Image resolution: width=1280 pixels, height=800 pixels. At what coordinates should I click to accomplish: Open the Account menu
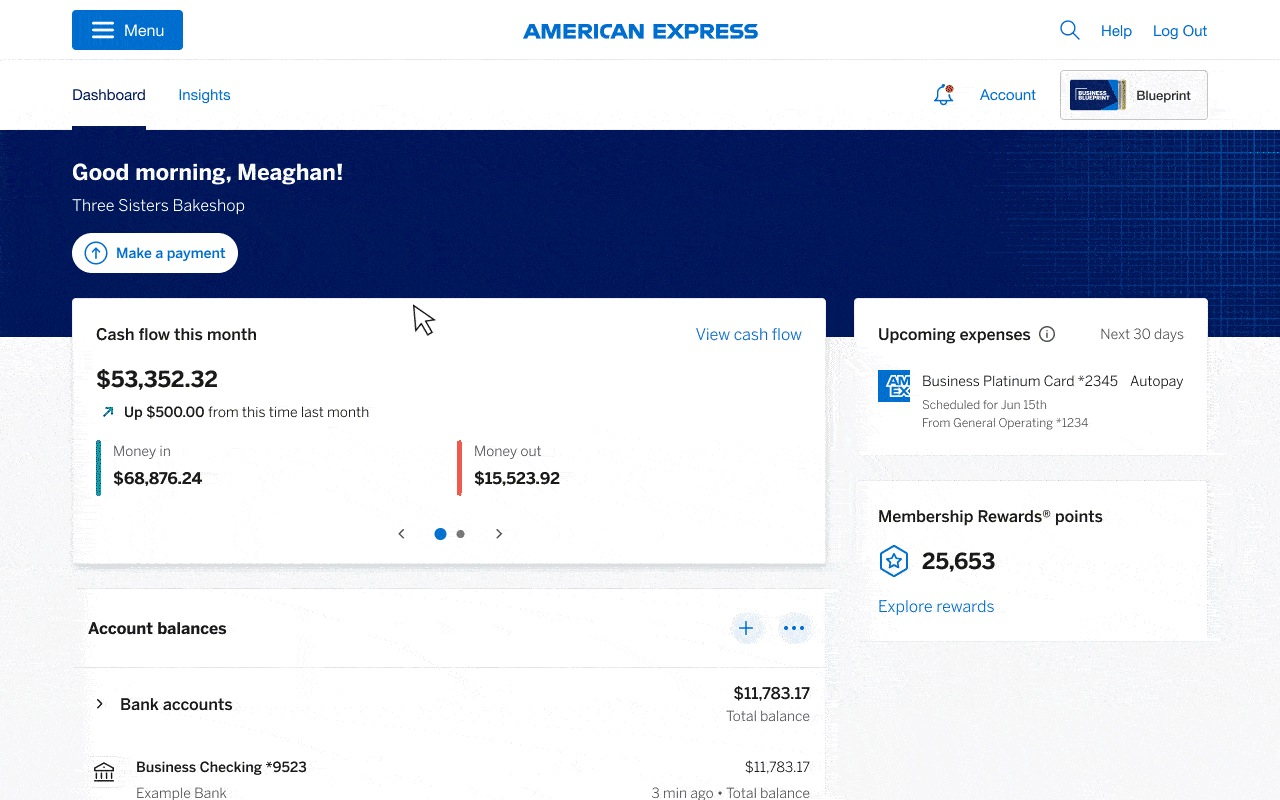coord(1007,94)
